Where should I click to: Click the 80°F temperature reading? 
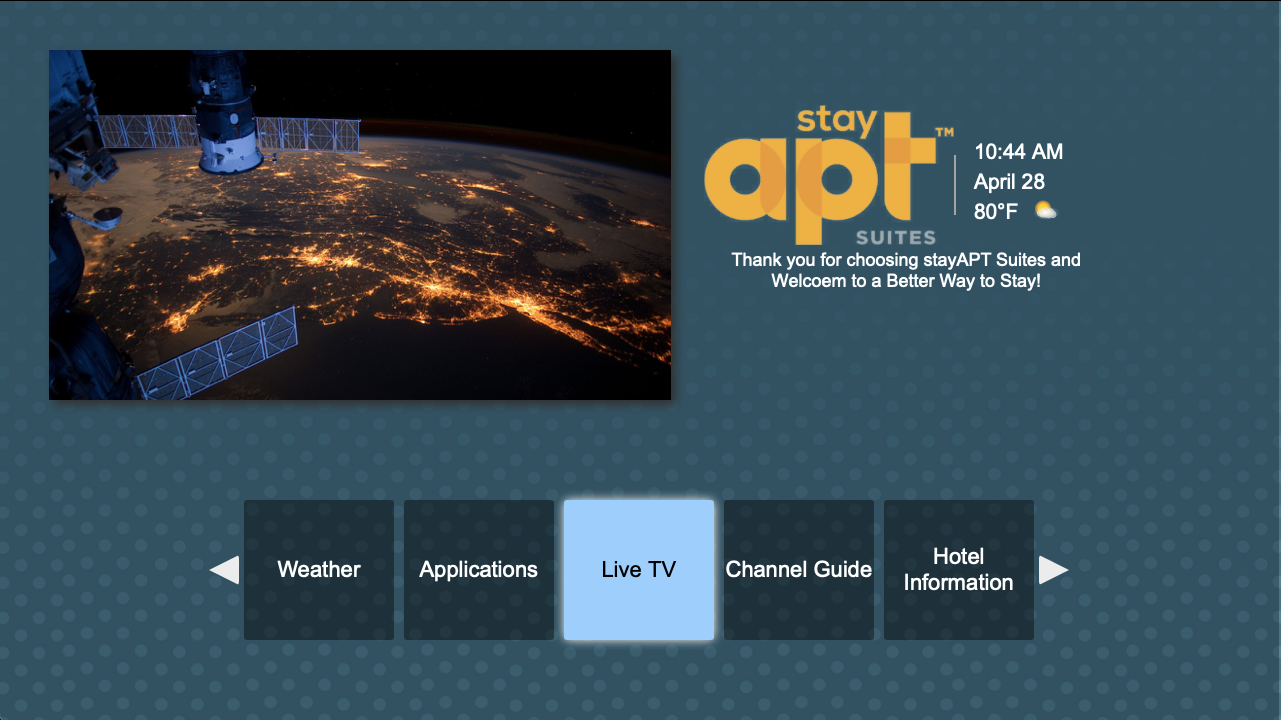coord(996,211)
